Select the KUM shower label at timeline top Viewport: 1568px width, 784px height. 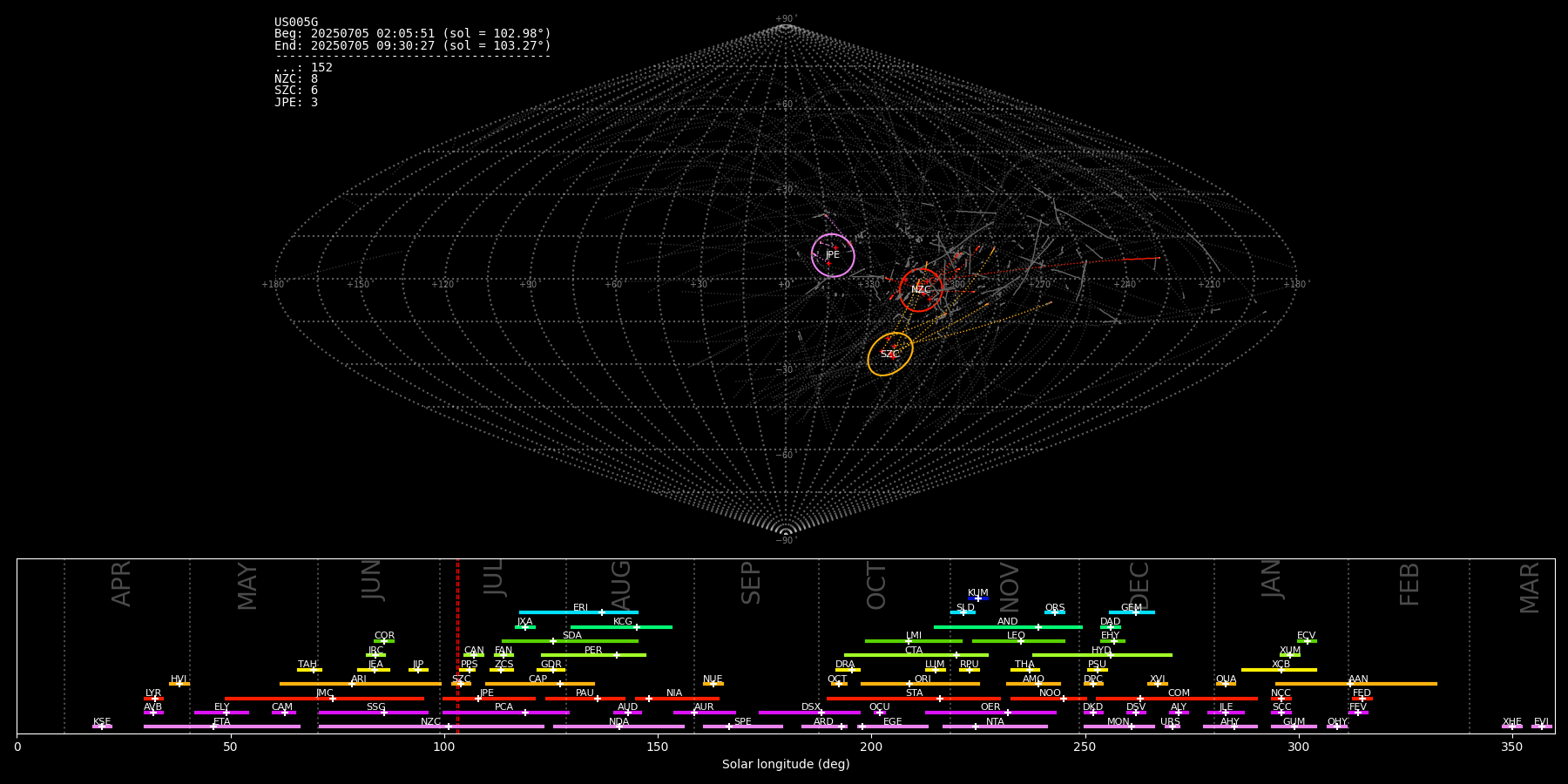[978, 593]
